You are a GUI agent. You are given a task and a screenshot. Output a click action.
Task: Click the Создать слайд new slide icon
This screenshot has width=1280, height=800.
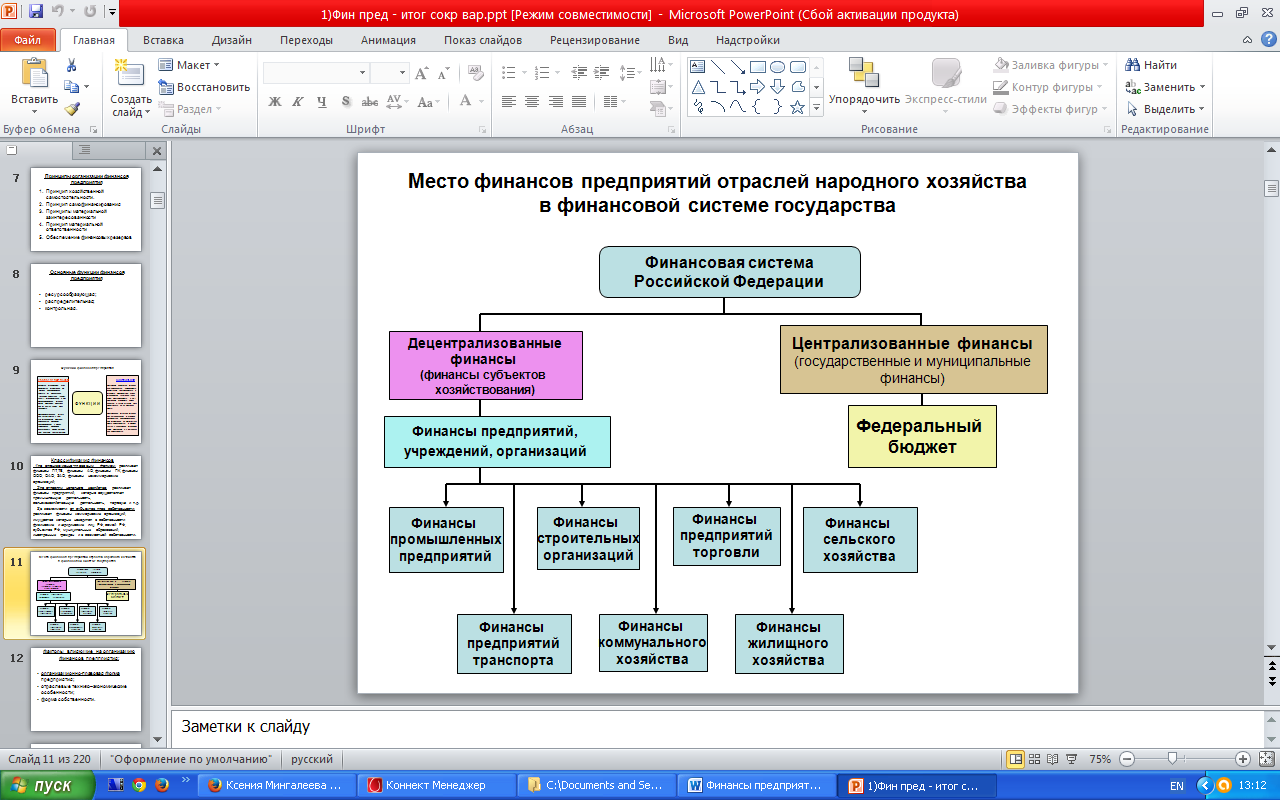tap(130, 73)
